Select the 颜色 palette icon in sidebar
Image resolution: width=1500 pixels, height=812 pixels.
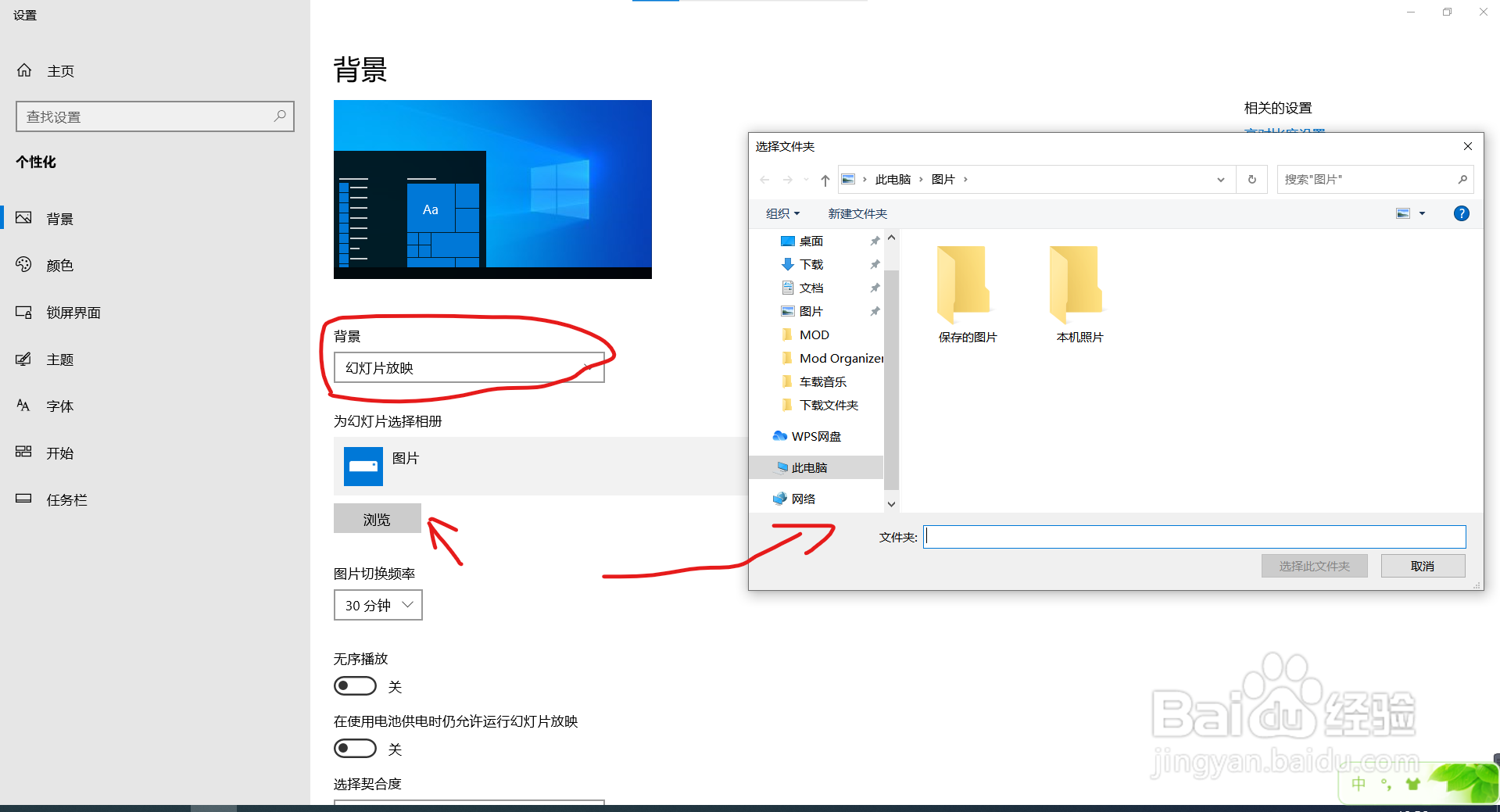point(24,265)
